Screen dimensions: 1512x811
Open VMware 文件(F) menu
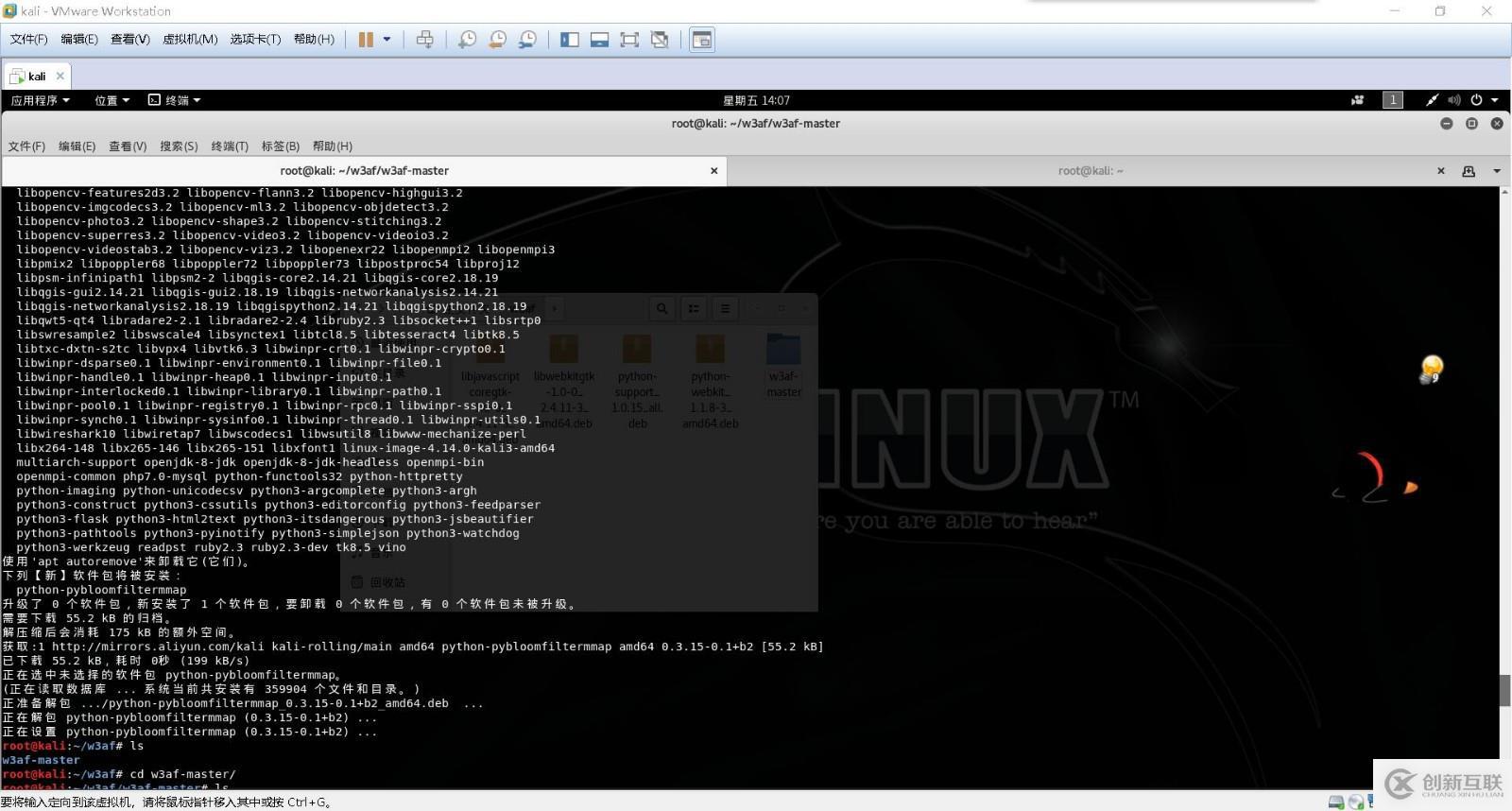28,40
